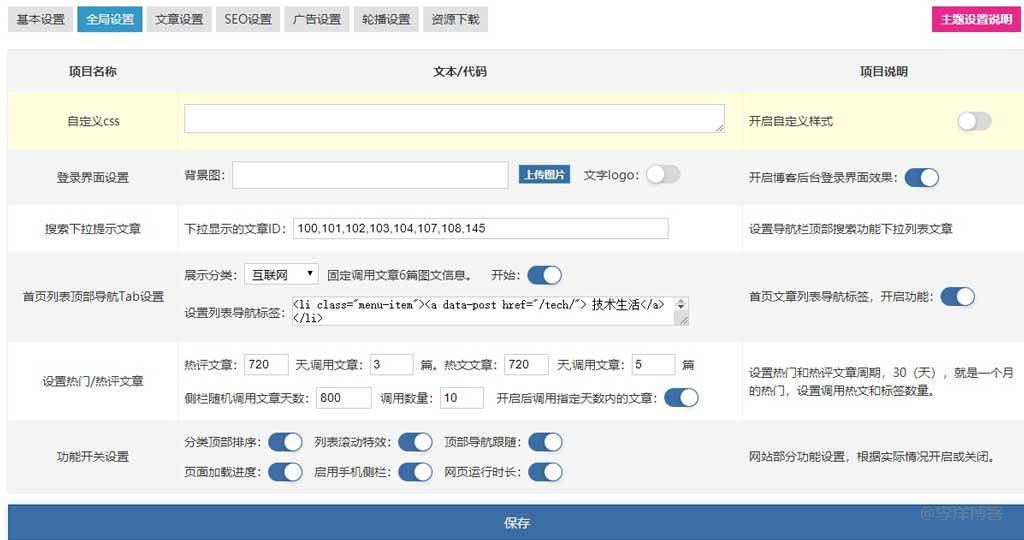Go to the SEO设置 tab
The image size is (1024, 540).
[x=247, y=19]
